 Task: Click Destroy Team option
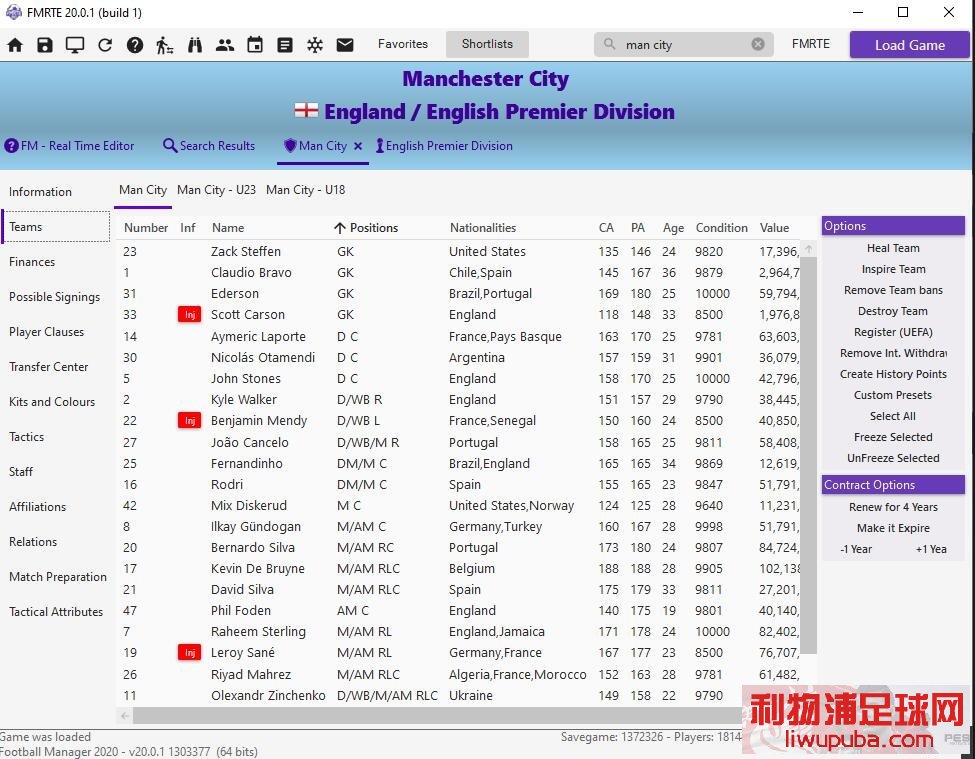(893, 311)
